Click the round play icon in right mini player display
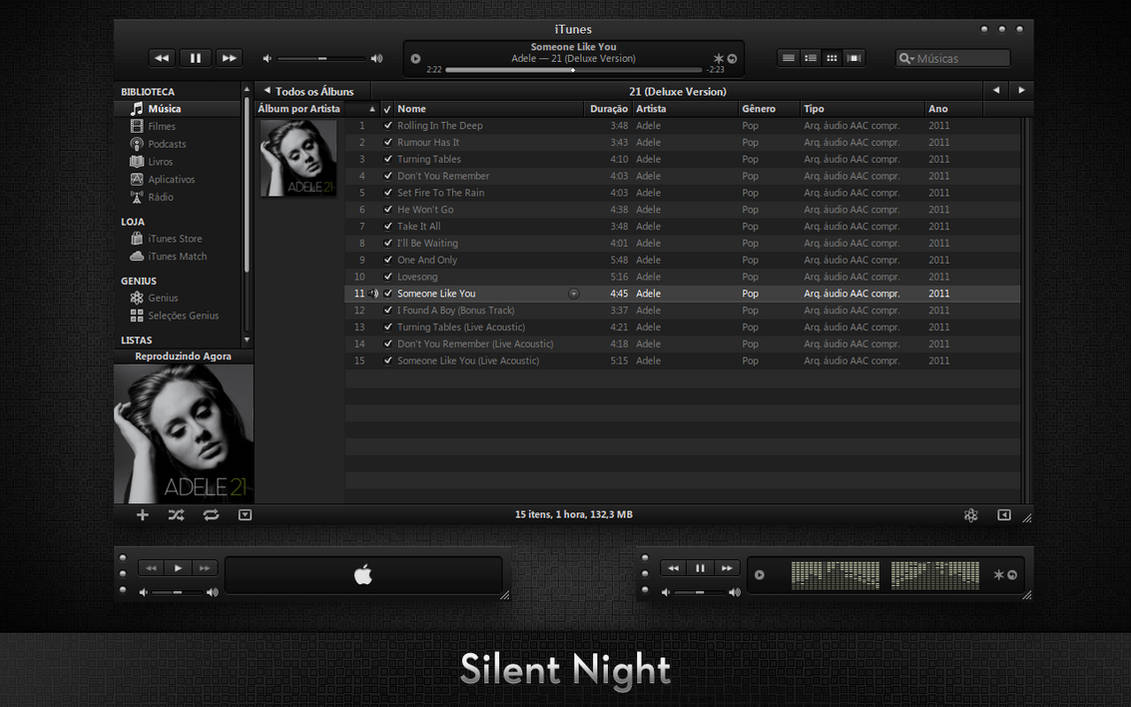Viewport: 1131px width, 707px height. tap(760, 575)
